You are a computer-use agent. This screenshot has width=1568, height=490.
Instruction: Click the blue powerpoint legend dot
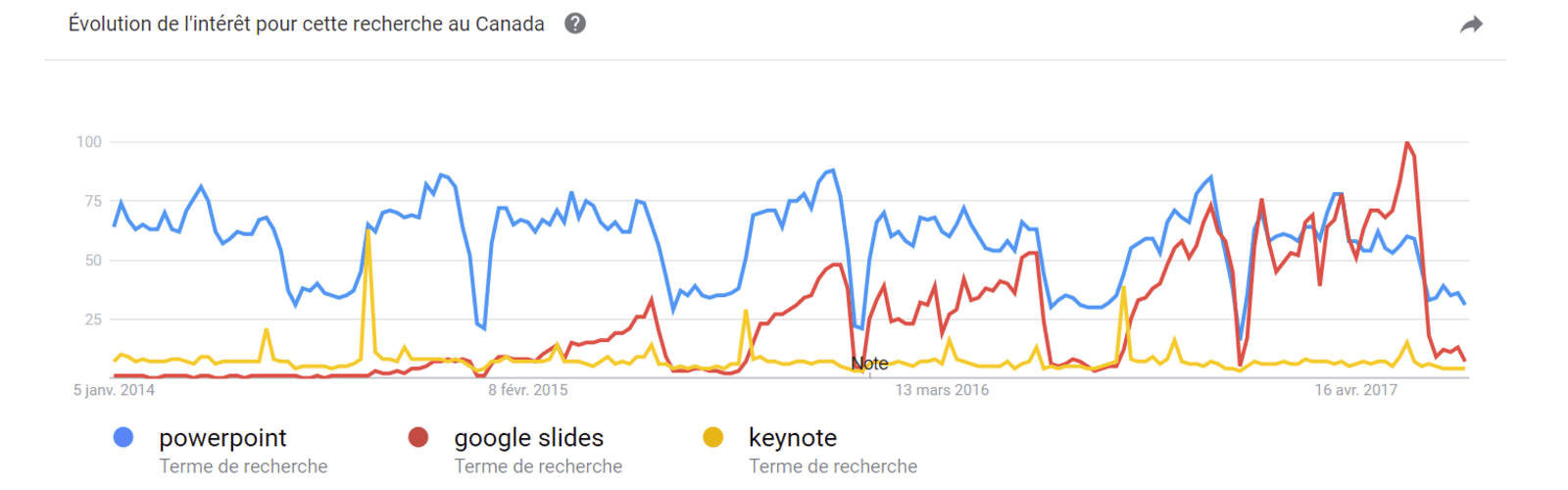click(x=123, y=438)
